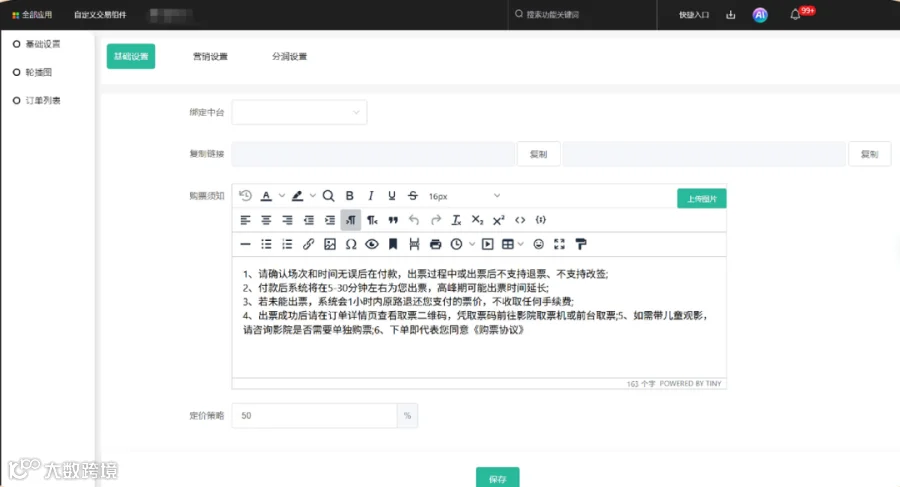
Task: Focus the header search box
Action: (x=582, y=14)
